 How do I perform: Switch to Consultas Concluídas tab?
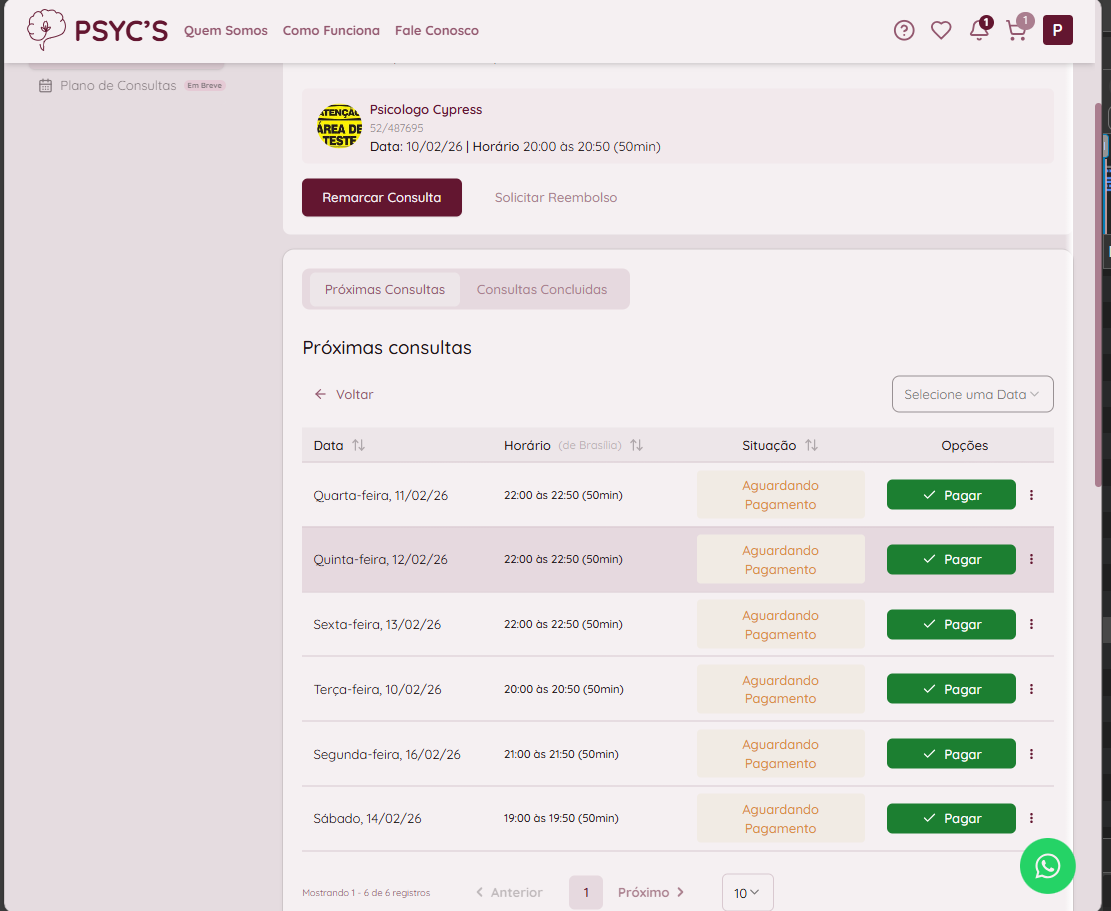click(x=542, y=290)
